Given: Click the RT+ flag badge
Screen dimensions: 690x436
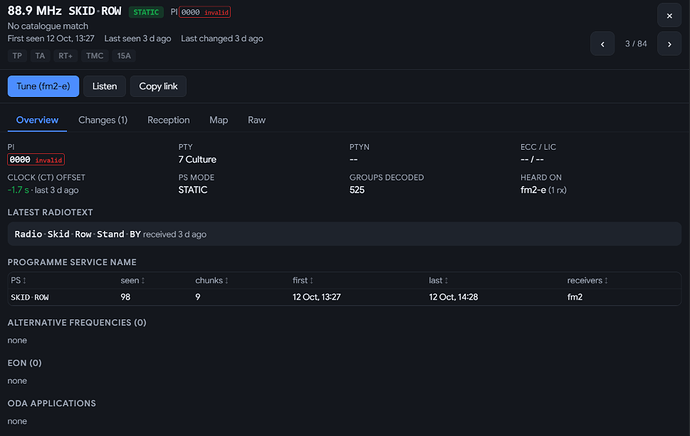Looking at the screenshot, I should [x=66, y=56].
